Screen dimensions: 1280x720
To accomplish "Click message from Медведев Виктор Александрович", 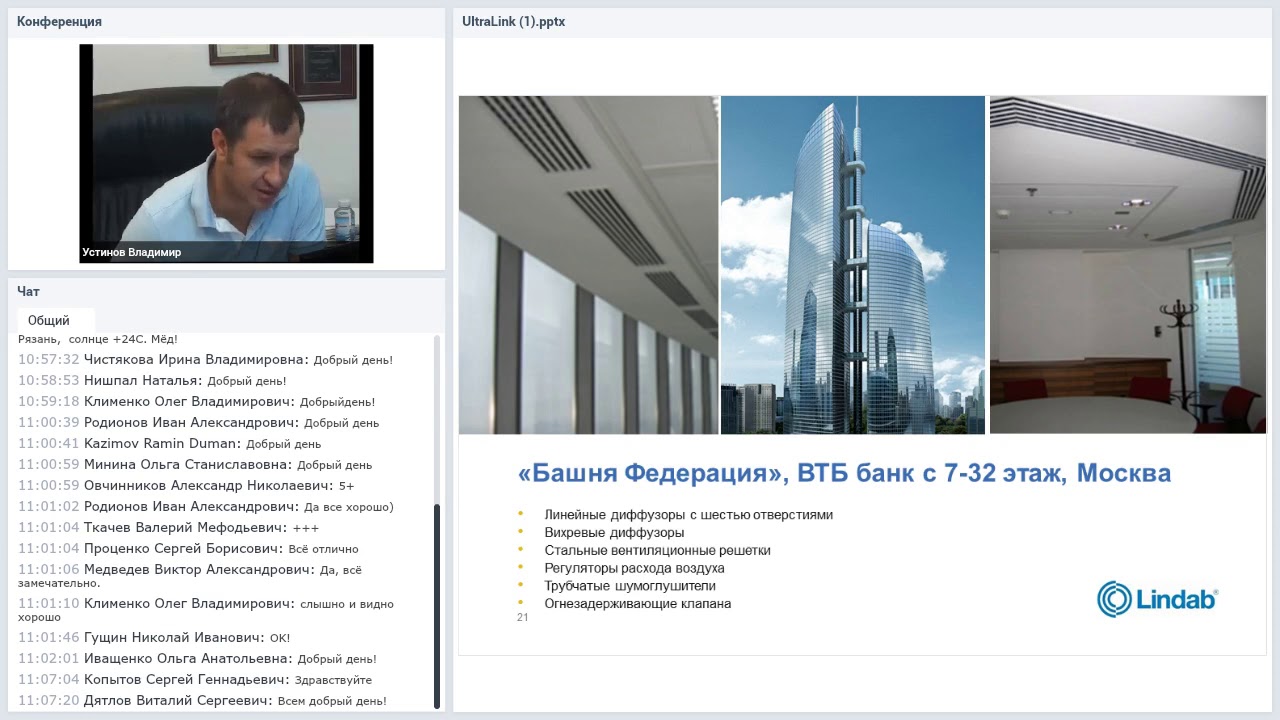I will (x=190, y=575).
